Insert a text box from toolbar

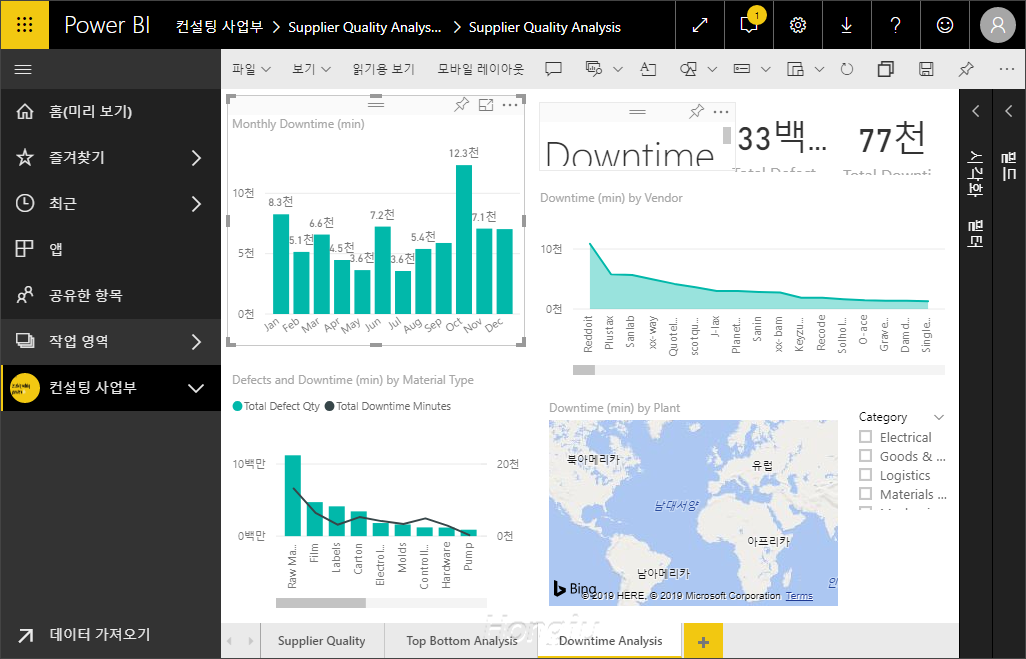pos(648,69)
